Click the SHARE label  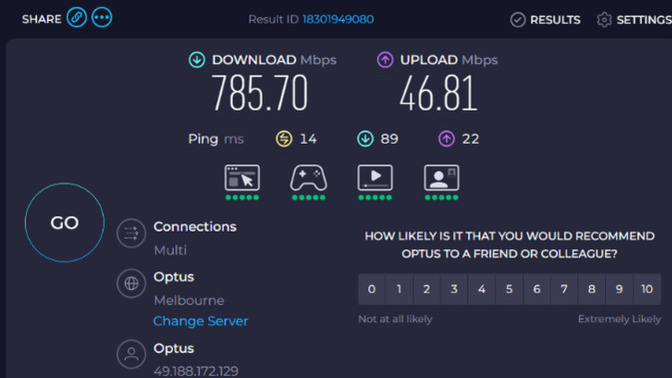pyautogui.click(x=42, y=19)
